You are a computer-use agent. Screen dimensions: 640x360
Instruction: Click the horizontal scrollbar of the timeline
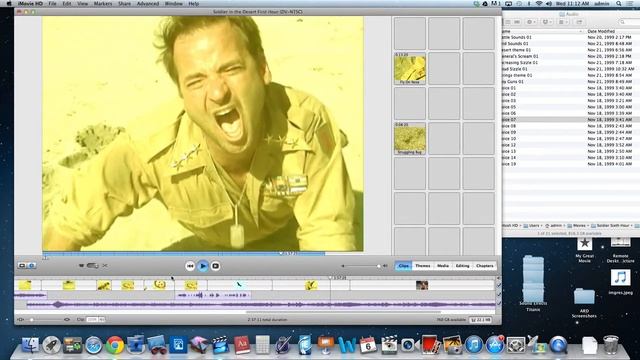pyautogui.click(x=343, y=312)
